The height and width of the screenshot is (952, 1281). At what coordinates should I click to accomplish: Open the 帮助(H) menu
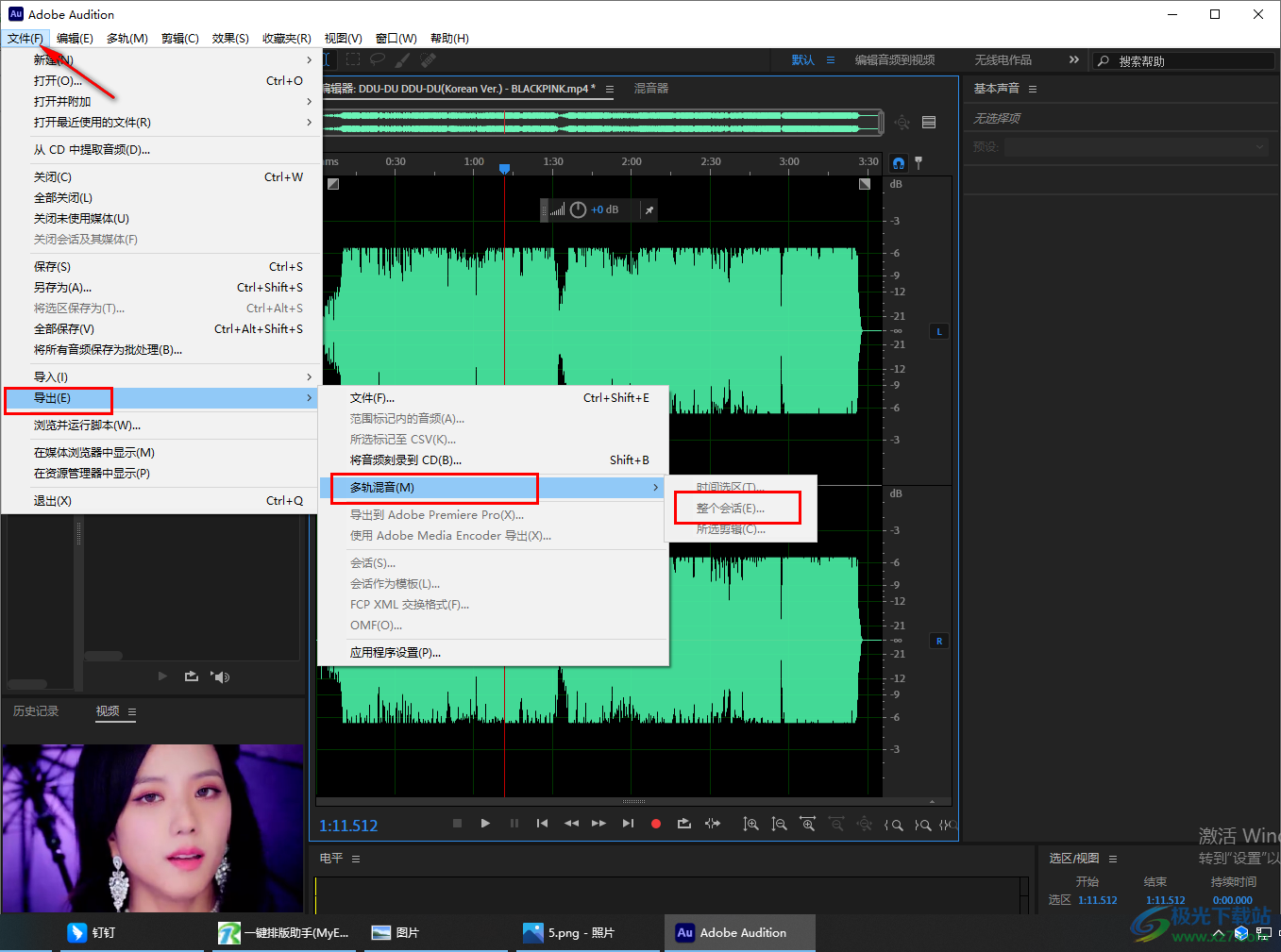click(x=449, y=39)
